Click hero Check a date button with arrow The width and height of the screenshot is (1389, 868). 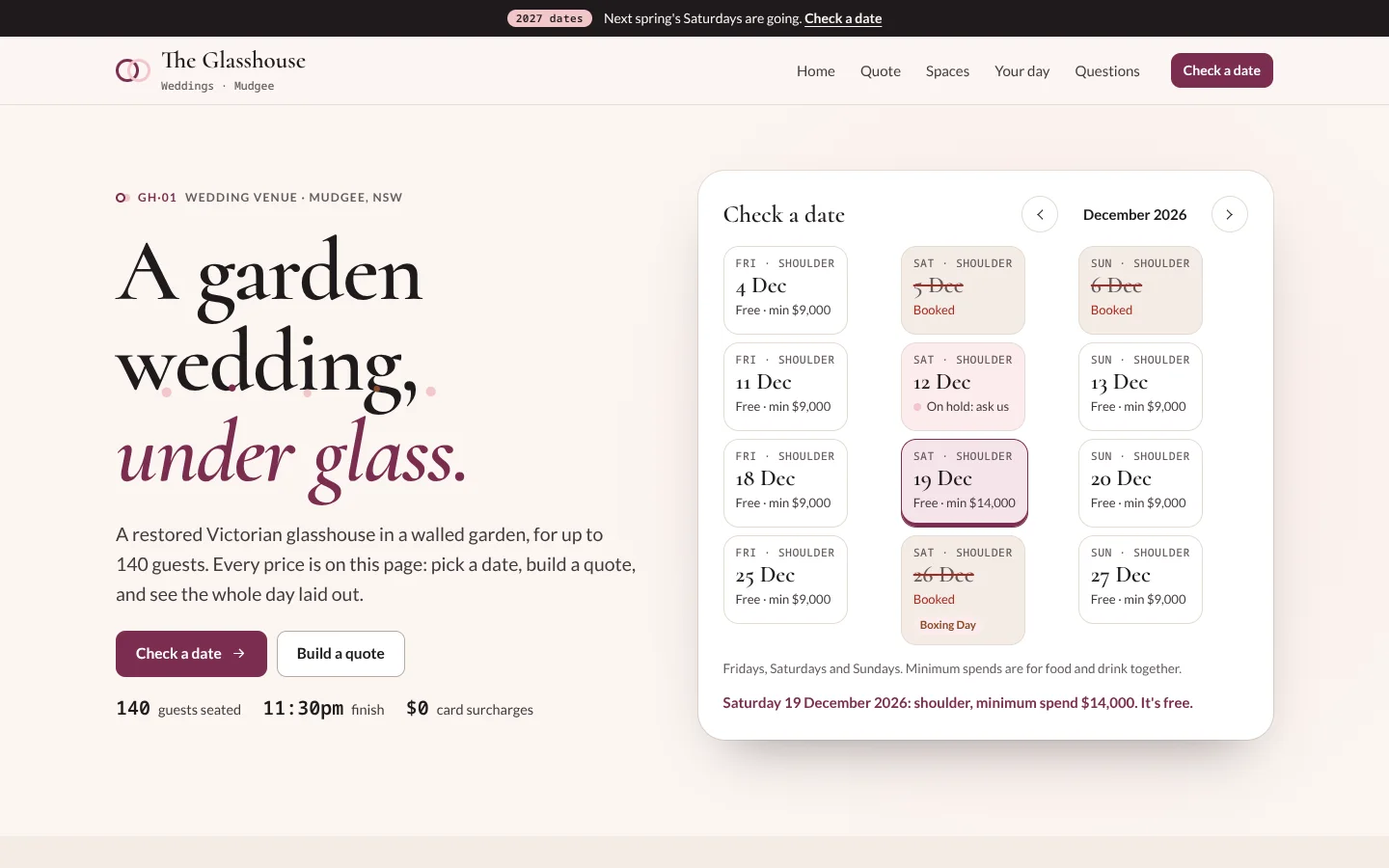(x=191, y=654)
